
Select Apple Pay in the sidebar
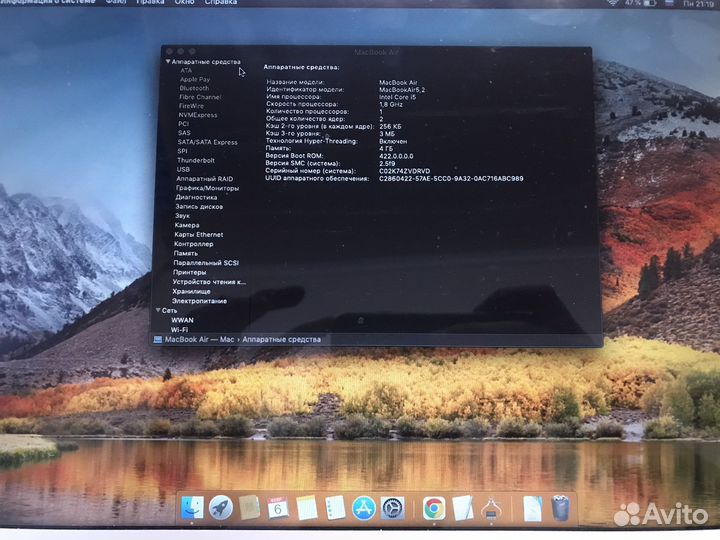coord(195,79)
